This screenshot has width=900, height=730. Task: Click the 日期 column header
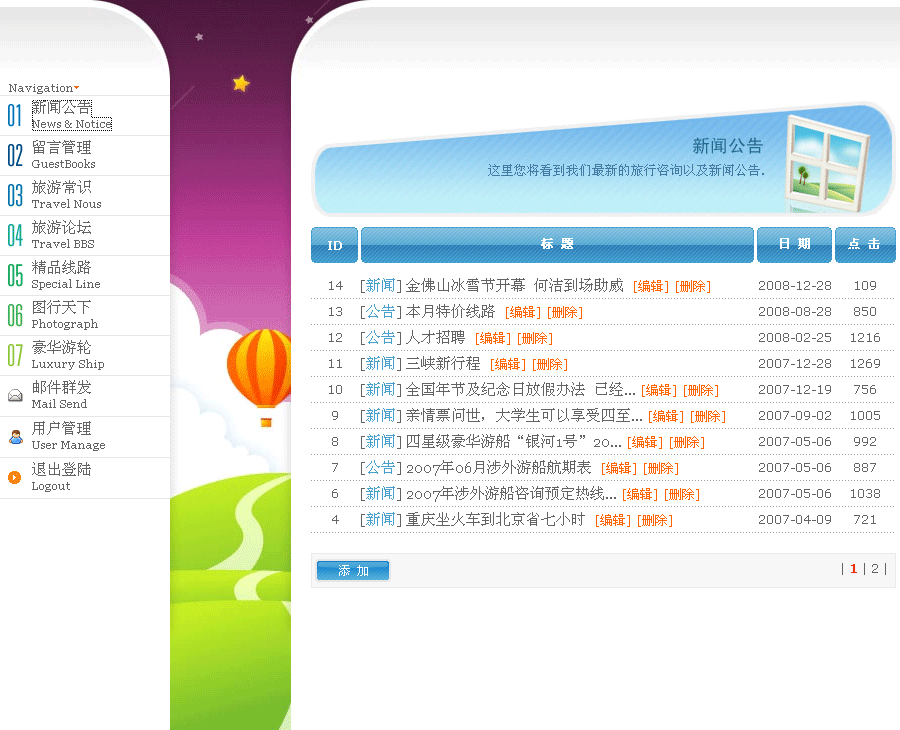[x=794, y=244]
